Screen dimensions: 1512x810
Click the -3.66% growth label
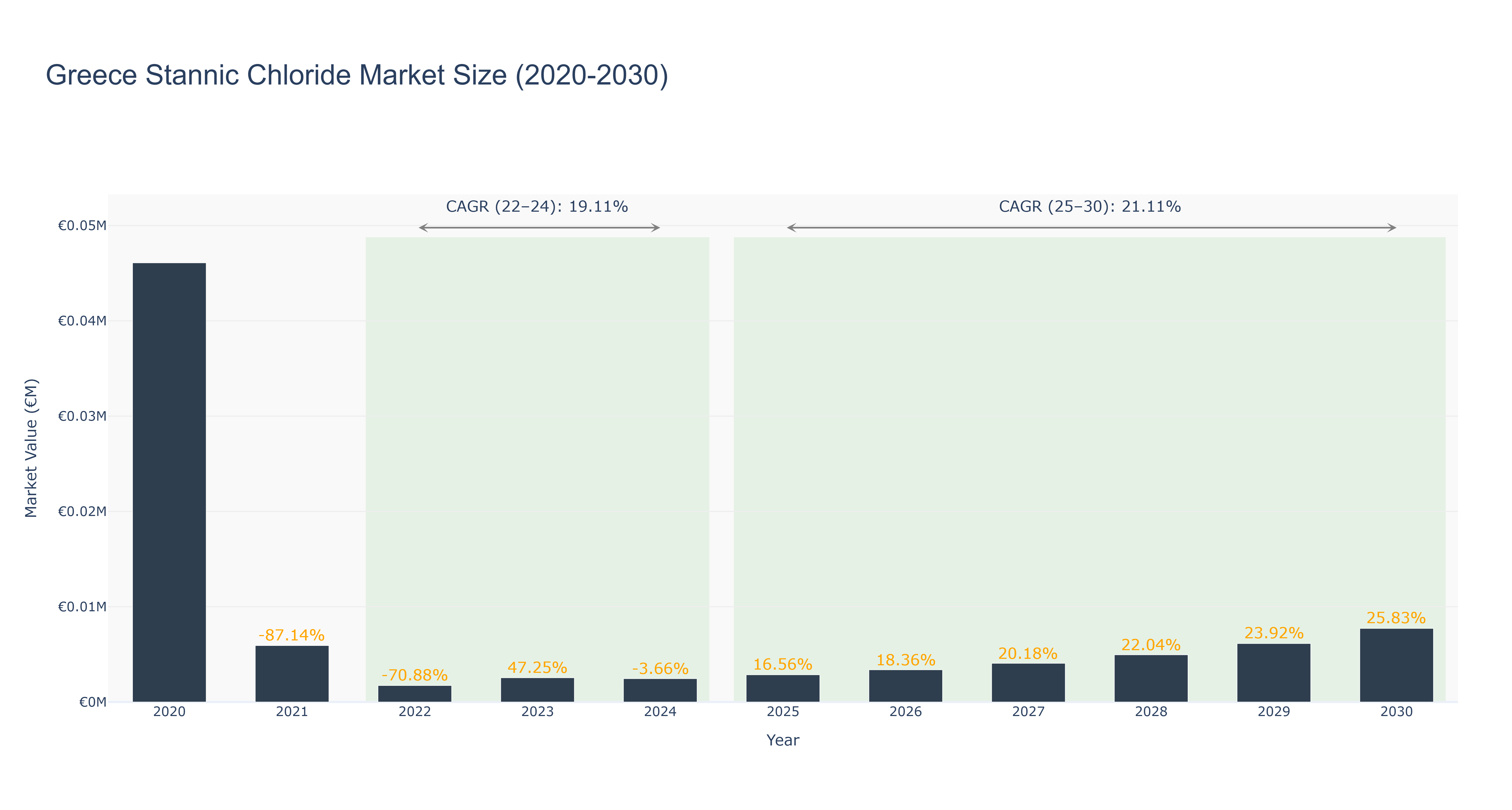(660, 669)
